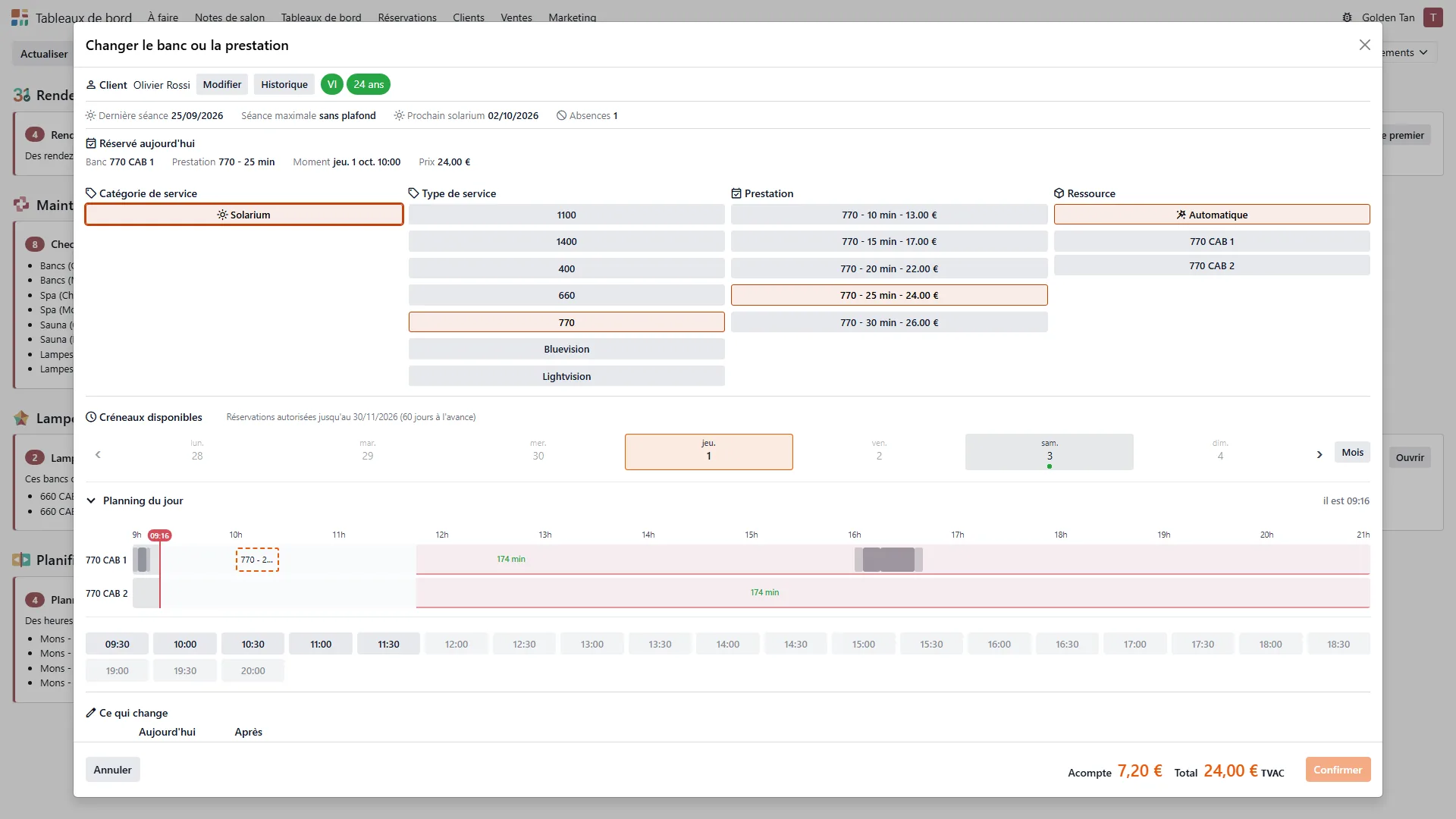Screen dimensions: 1456x819
Task: Select prestation 770 - 10 min - 13.00 €
Action: point(889,215)
